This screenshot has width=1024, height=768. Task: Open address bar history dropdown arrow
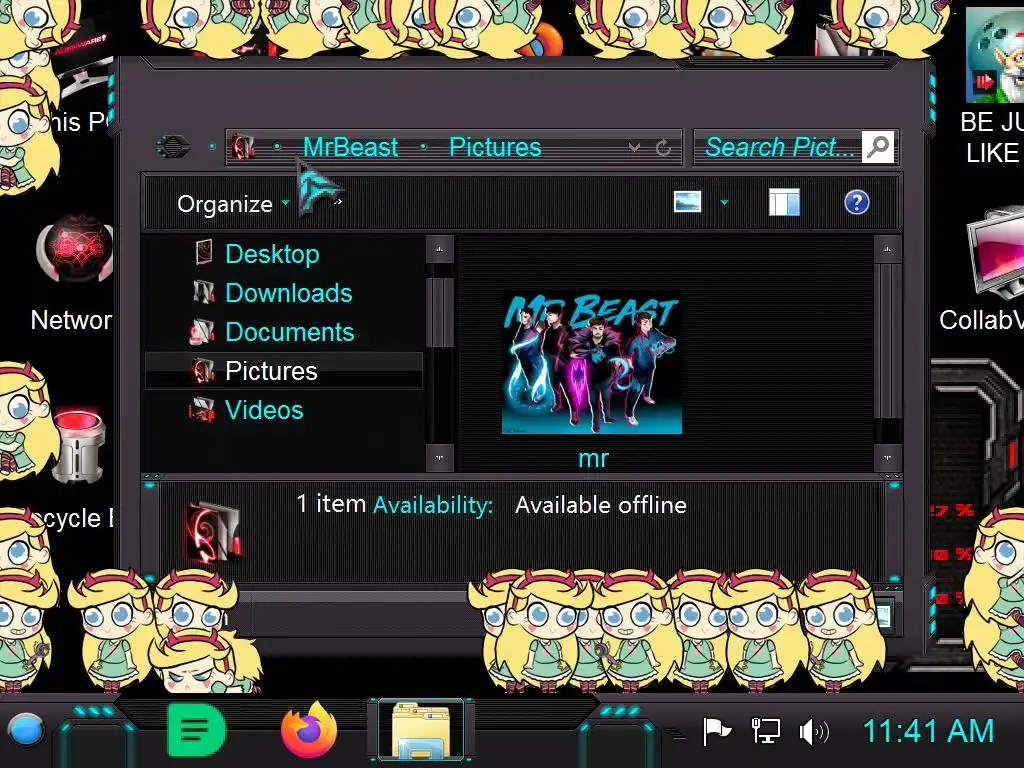[633, 148]
